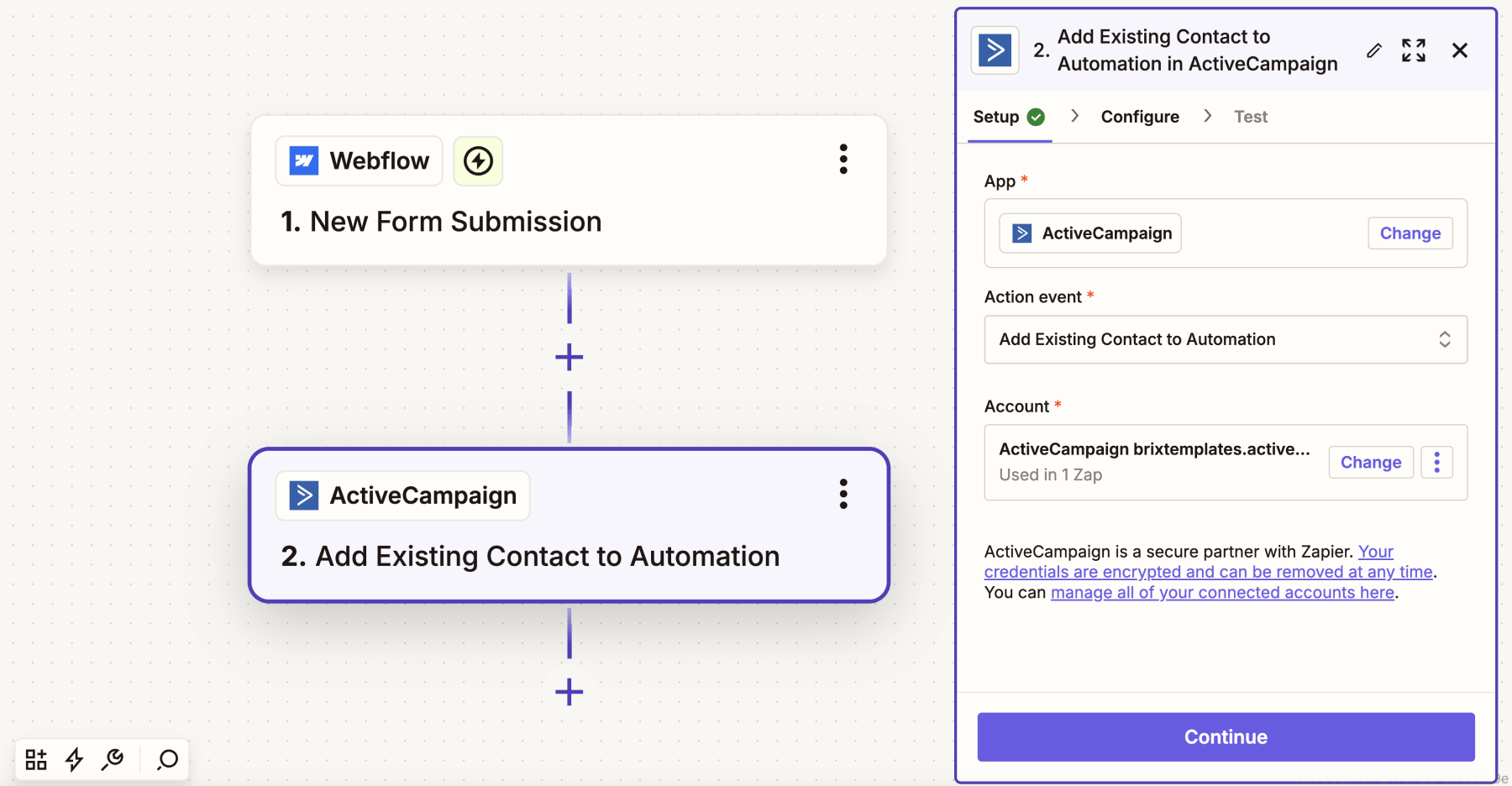This screenshot has width=1512, height=786.
Task: Rename step with the pencil edit icon
Action: click(1374, 50)
